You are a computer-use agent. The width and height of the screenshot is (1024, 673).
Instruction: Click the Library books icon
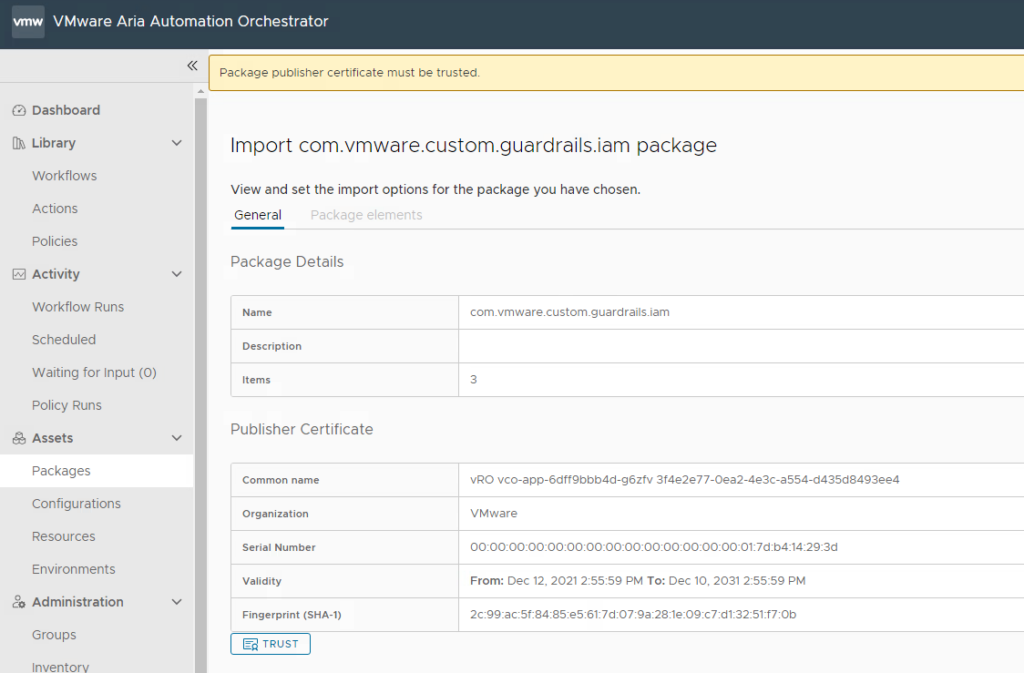point(19,143)
